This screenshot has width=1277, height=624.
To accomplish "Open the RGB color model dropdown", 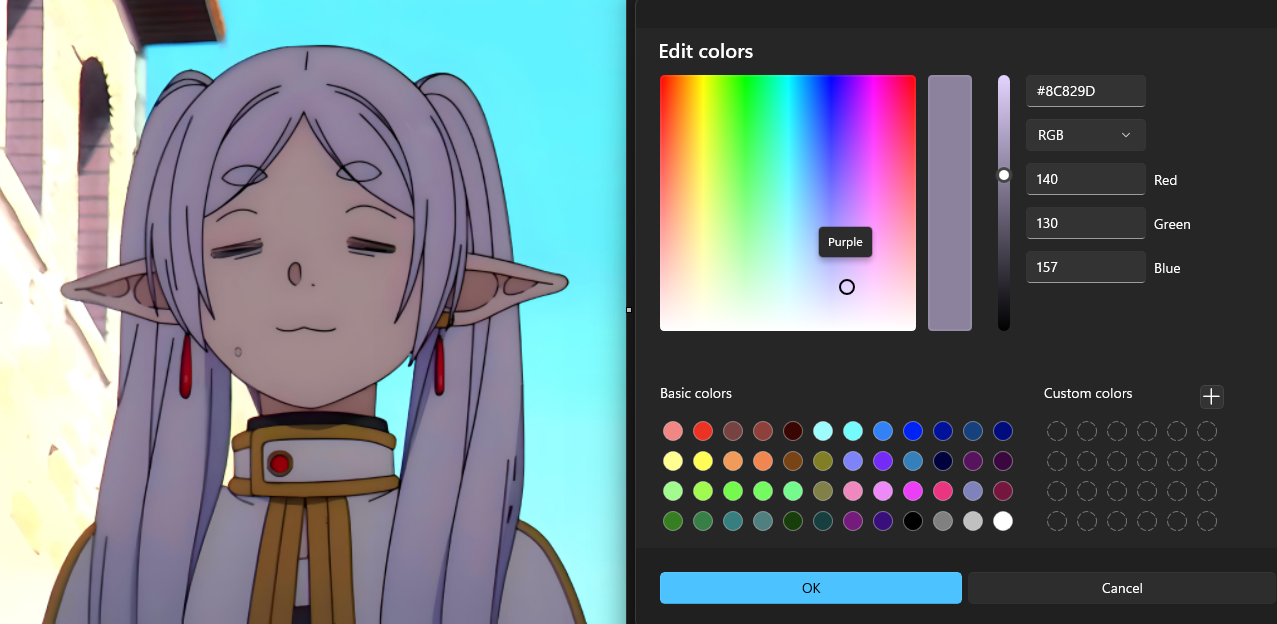I will (1085, 135).
